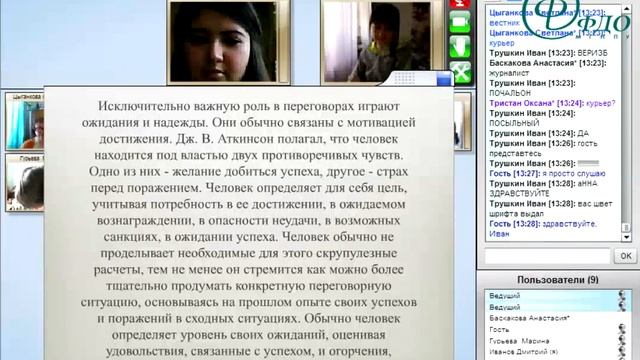640x360 pixels.
Task: Toggle the green camera button
Action: [460, 22]
